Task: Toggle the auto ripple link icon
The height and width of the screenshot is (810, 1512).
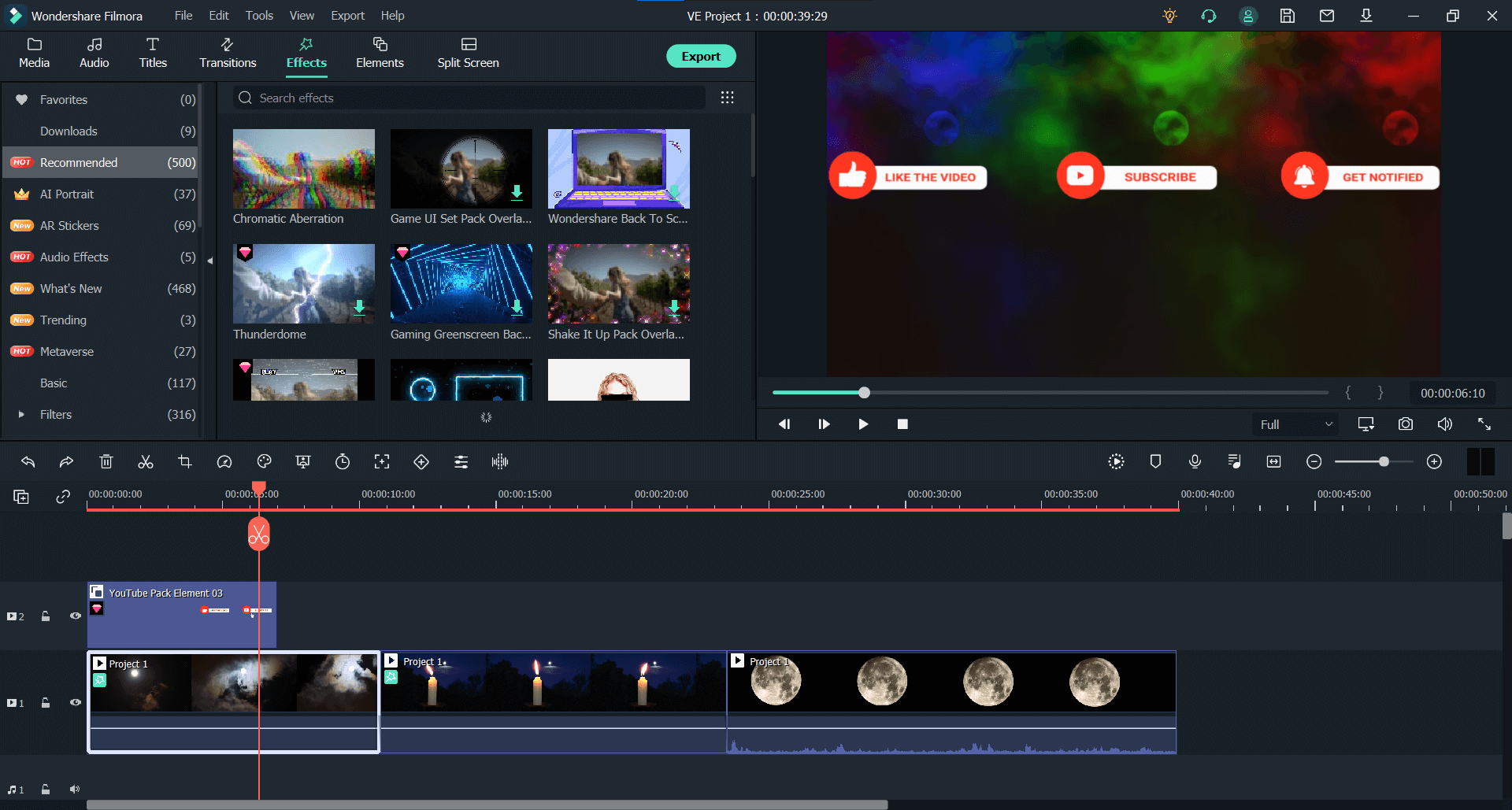Action: (63, 497)
